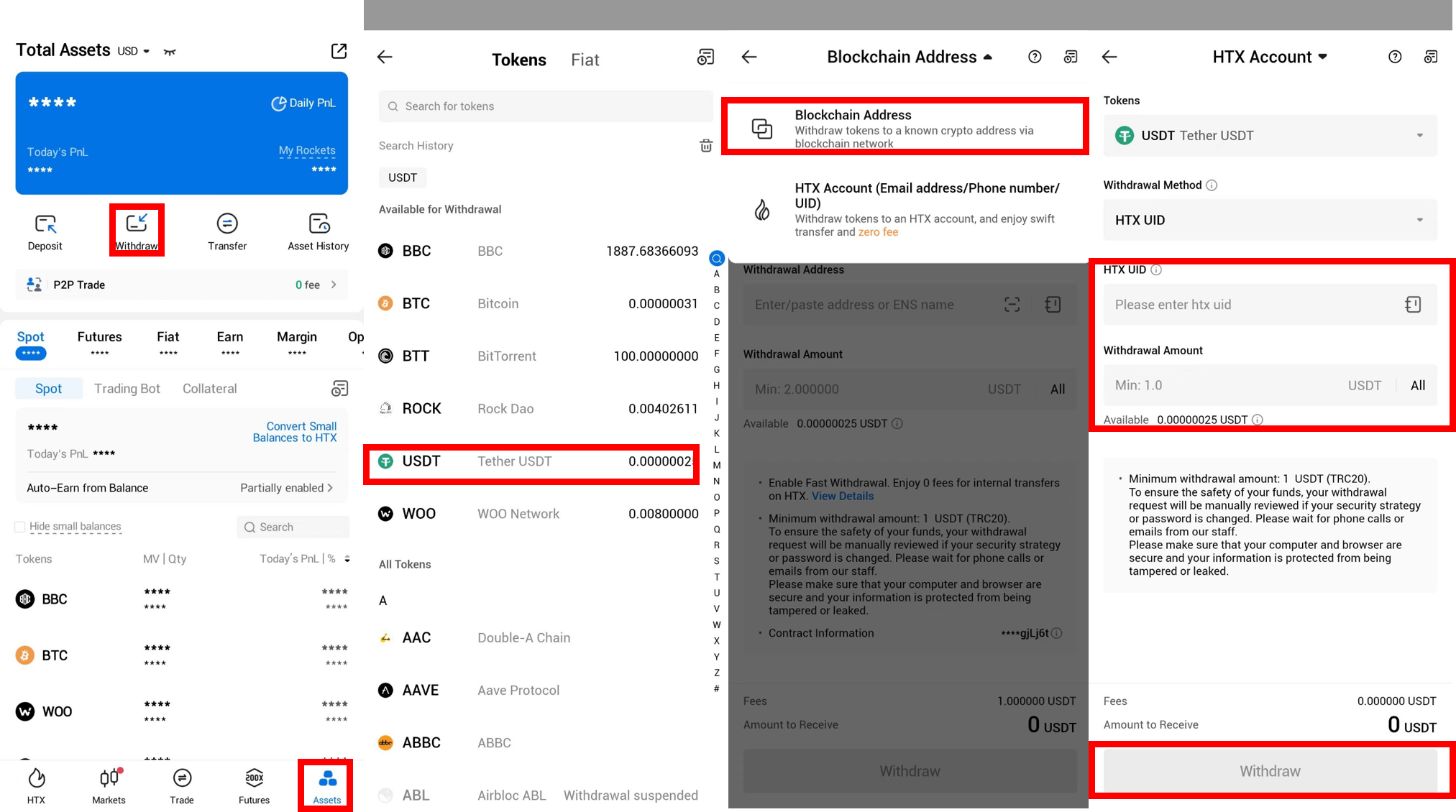Open address book icon in HTX UID field
This screenshot has height=812, width=1456.
[1412, 305]
